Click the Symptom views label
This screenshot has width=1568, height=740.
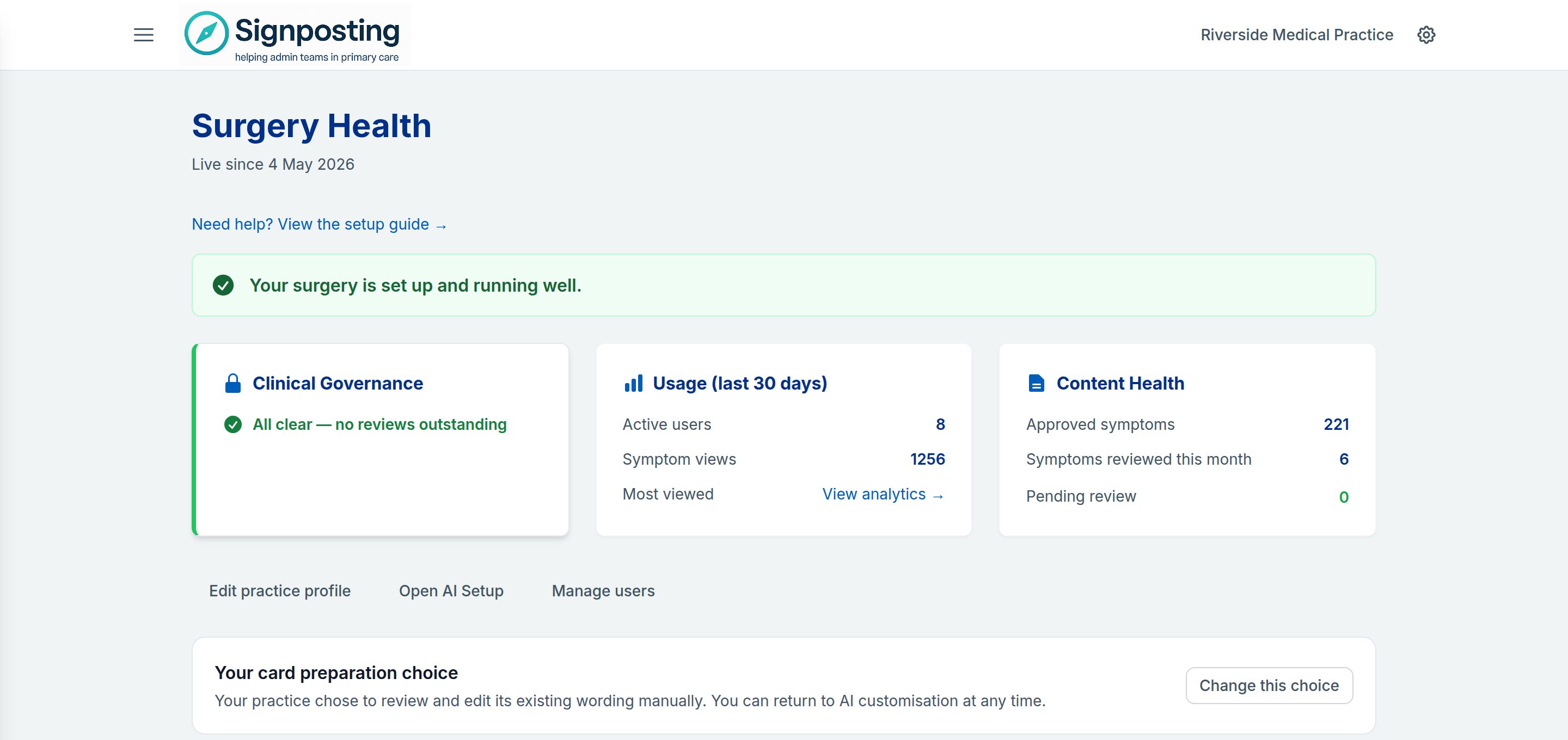coord(679,459)
